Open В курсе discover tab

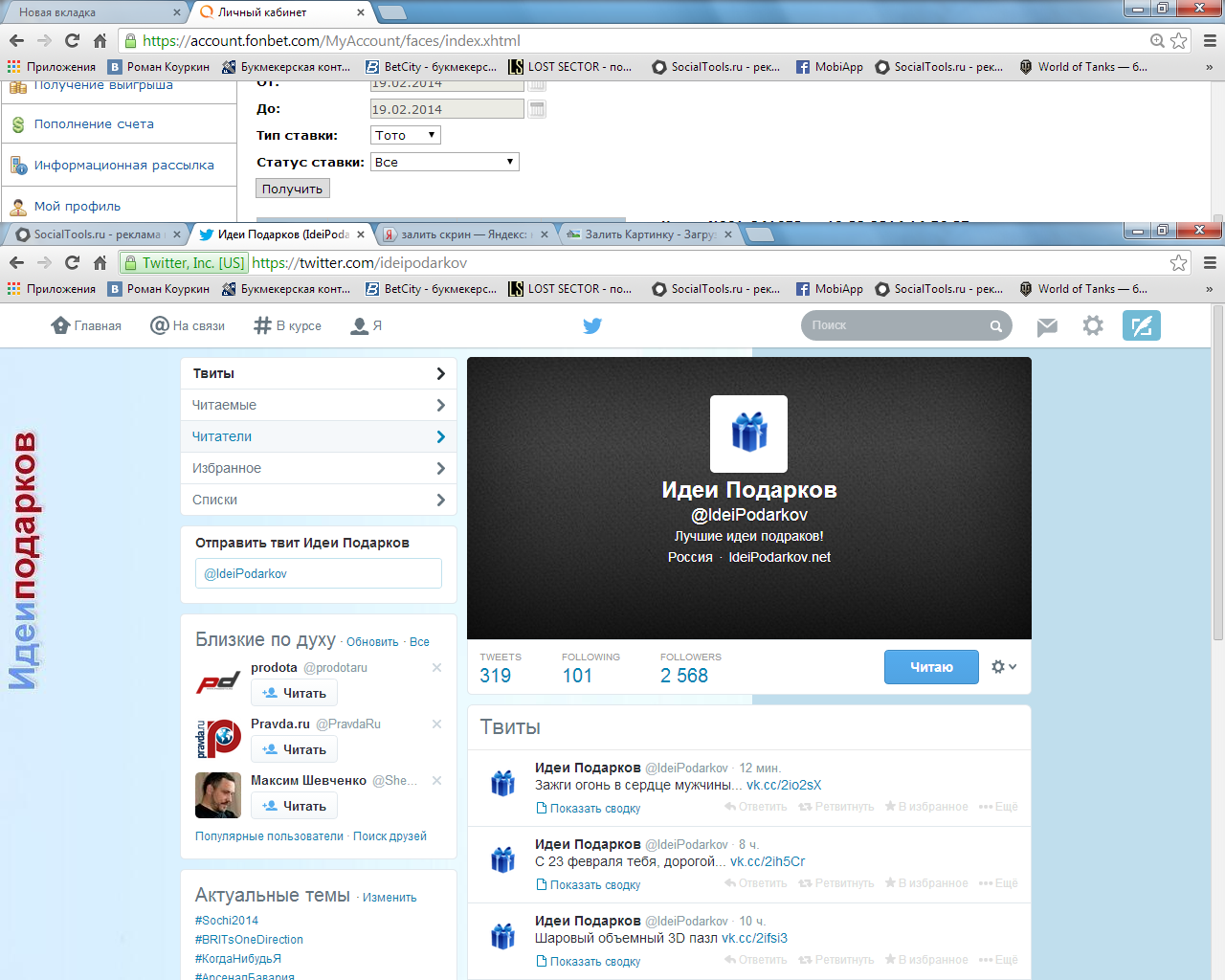click(x=287, y=325)
